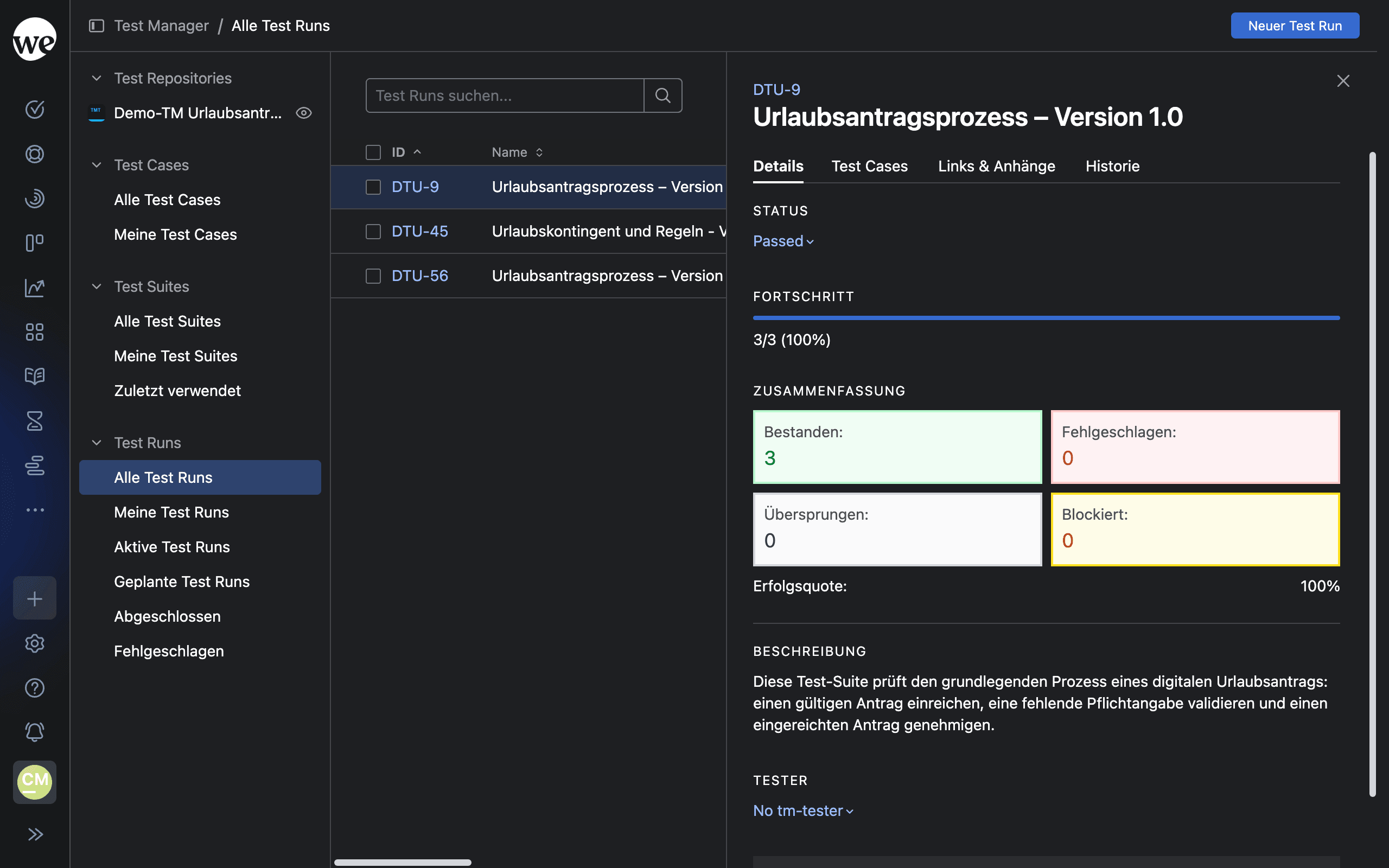Screen dimensions: 1389x868
Task: Click the details panel vertical scrollbar
Action: [1372, 474]
